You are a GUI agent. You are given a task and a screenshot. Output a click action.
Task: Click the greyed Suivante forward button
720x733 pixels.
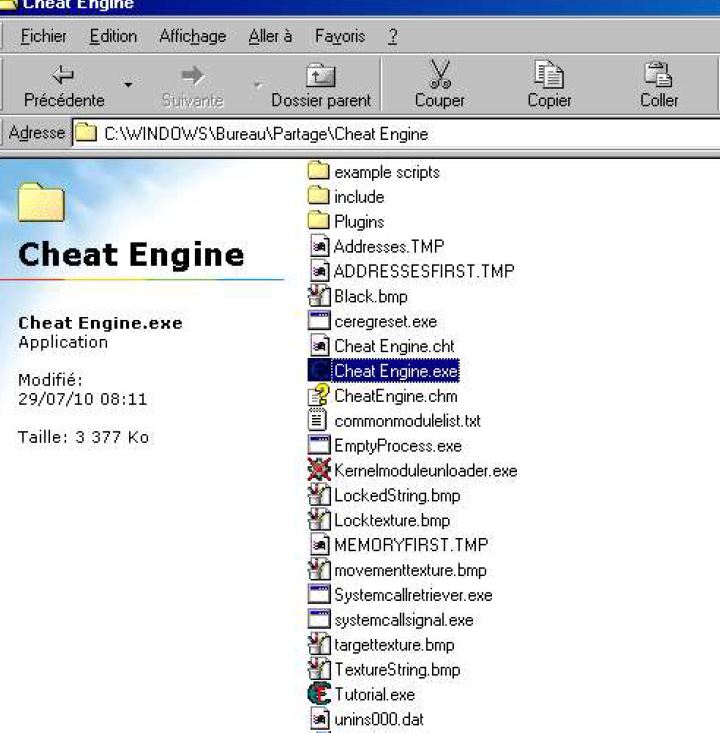coord(193,86)
